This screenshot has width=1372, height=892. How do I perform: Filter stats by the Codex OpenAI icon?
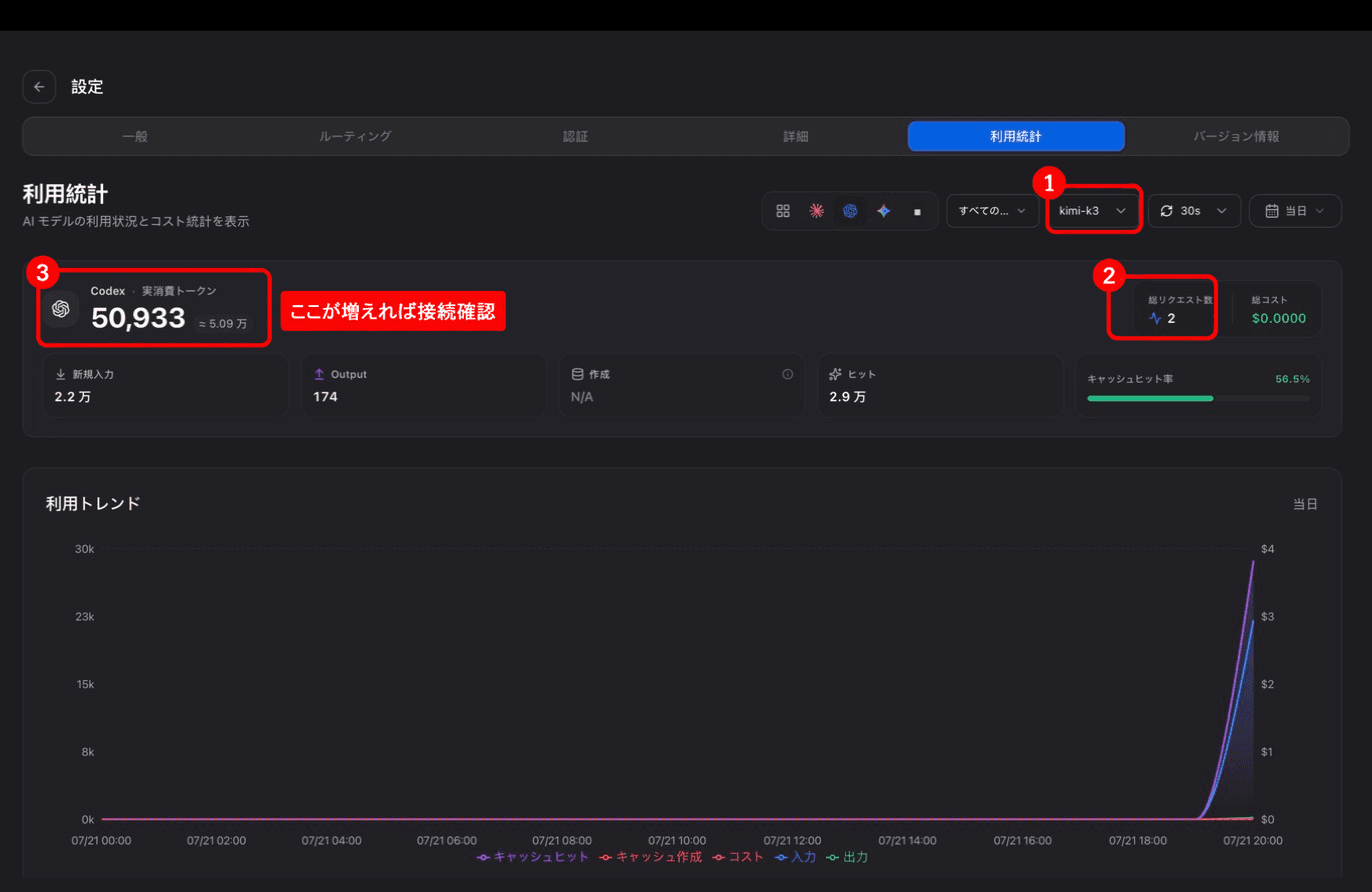(850, 211)
